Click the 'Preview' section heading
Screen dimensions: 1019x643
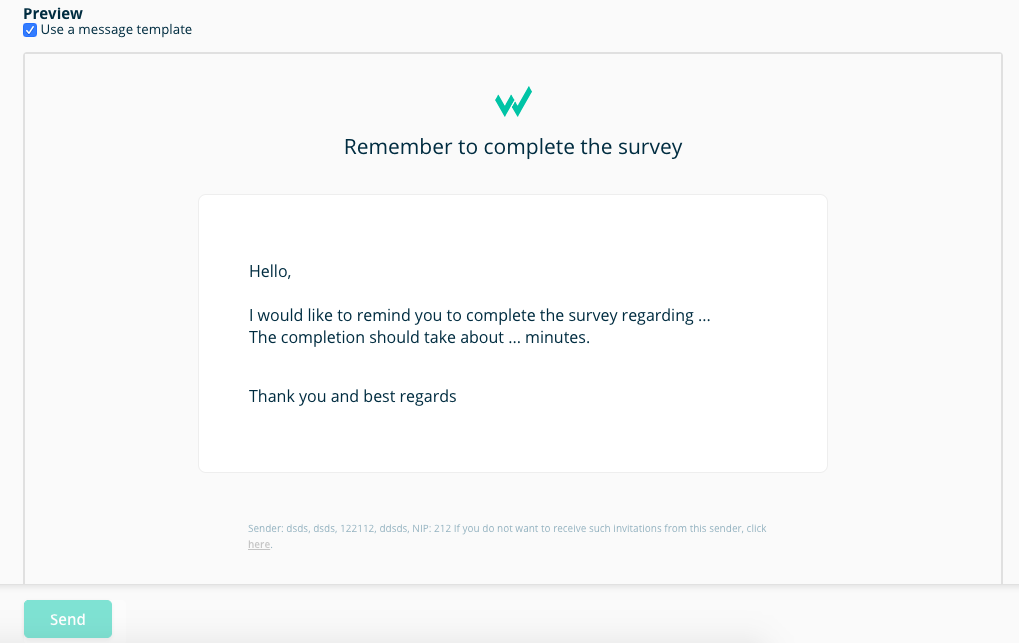53,13
